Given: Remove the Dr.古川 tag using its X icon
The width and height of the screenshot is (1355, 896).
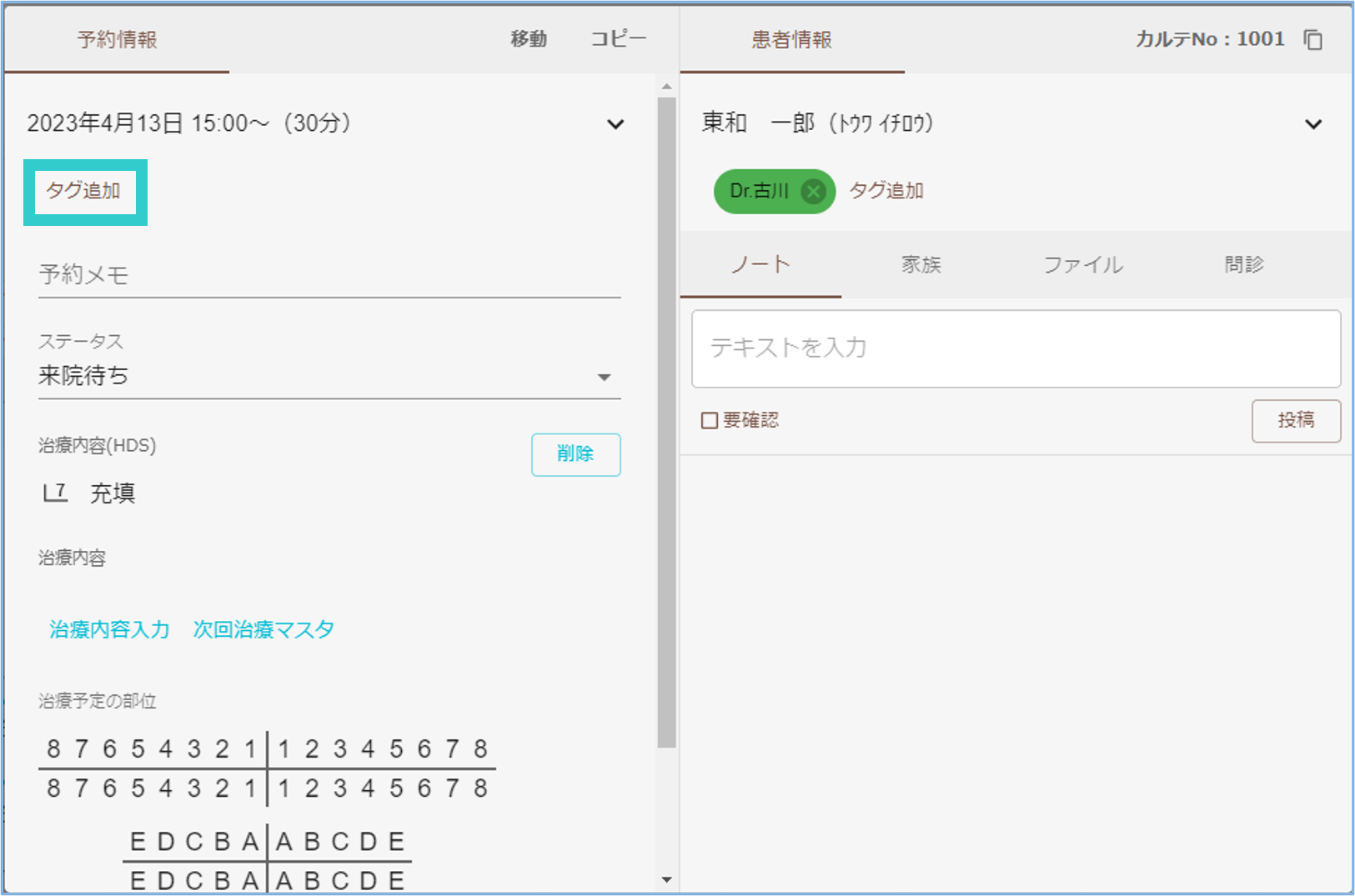Looking at the screenshot, I should (x=813, y=192).
